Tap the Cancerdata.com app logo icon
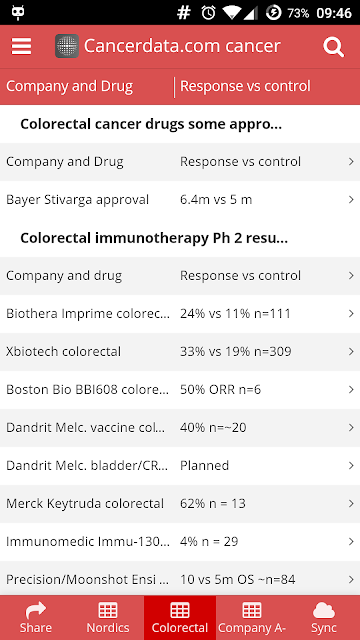 [67, 46]
